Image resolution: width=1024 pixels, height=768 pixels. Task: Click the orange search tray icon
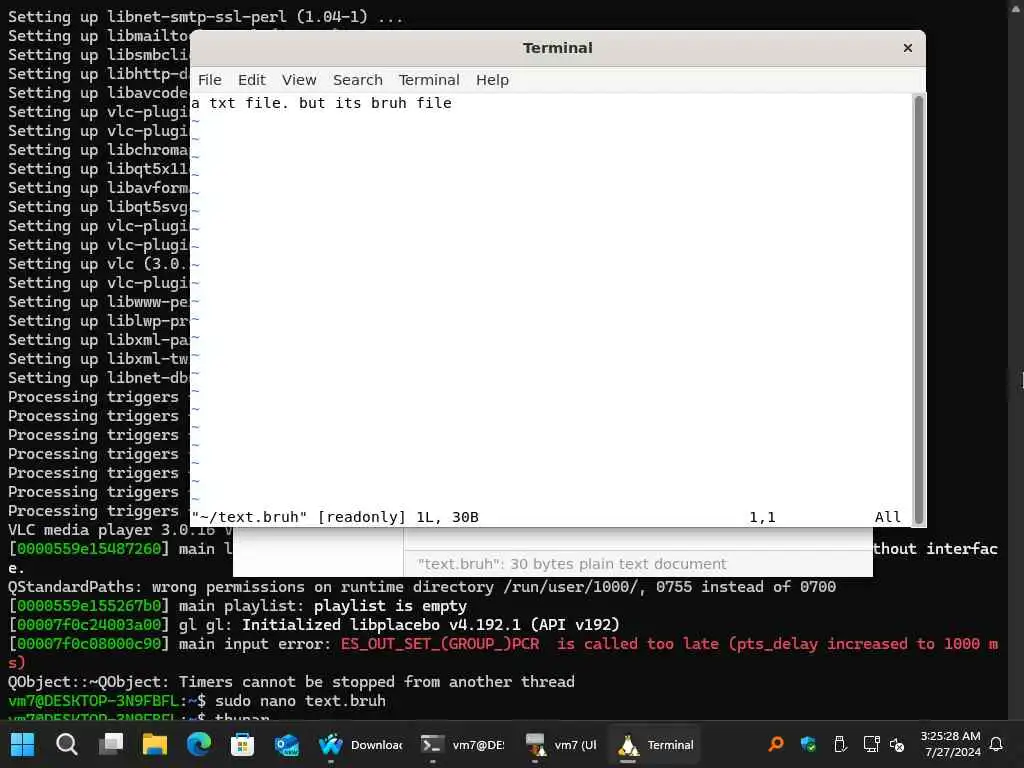[x=776, y=744]
